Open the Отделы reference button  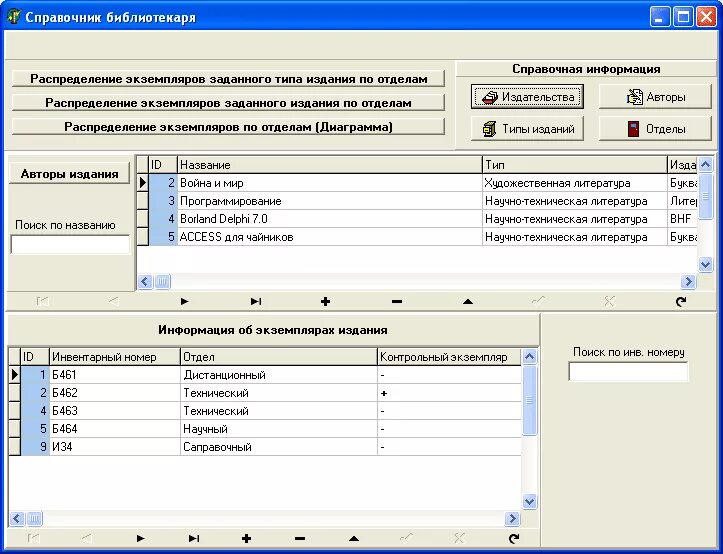pos(655,129)
